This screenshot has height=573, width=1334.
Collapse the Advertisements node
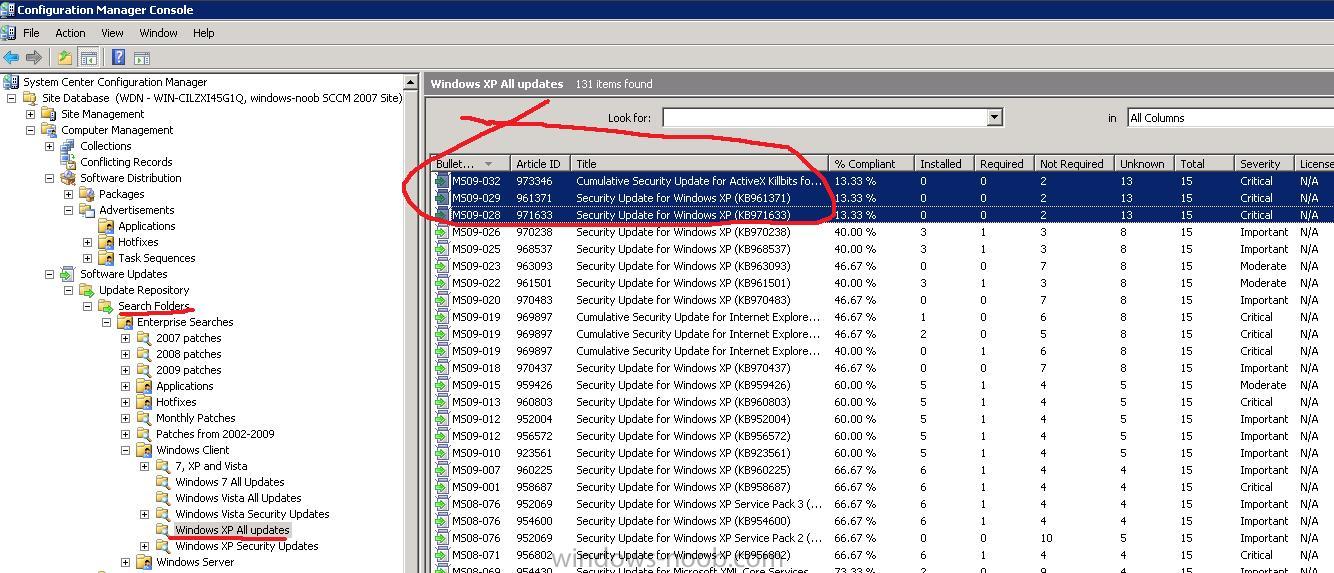click(68, 210)
